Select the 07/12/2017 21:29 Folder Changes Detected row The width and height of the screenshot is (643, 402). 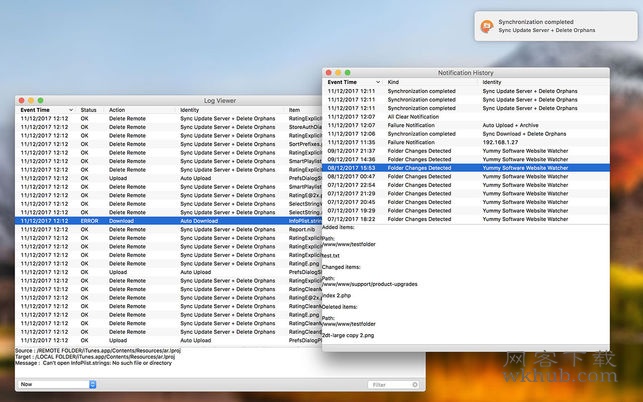(465, 194)
